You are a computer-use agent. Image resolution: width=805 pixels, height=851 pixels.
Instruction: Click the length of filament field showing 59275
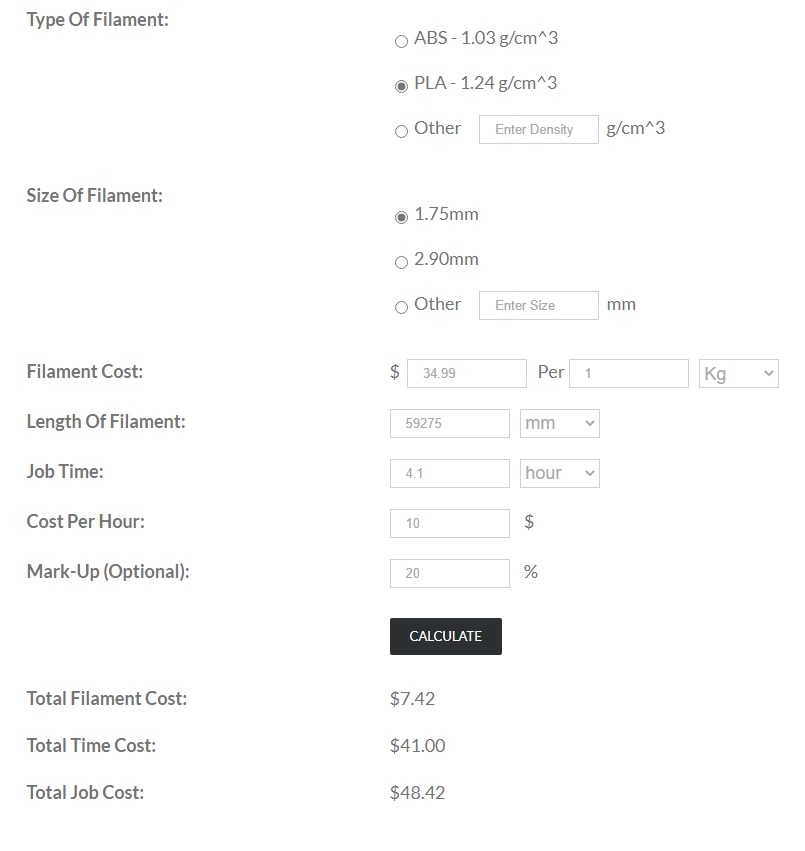tap(449, 423)
